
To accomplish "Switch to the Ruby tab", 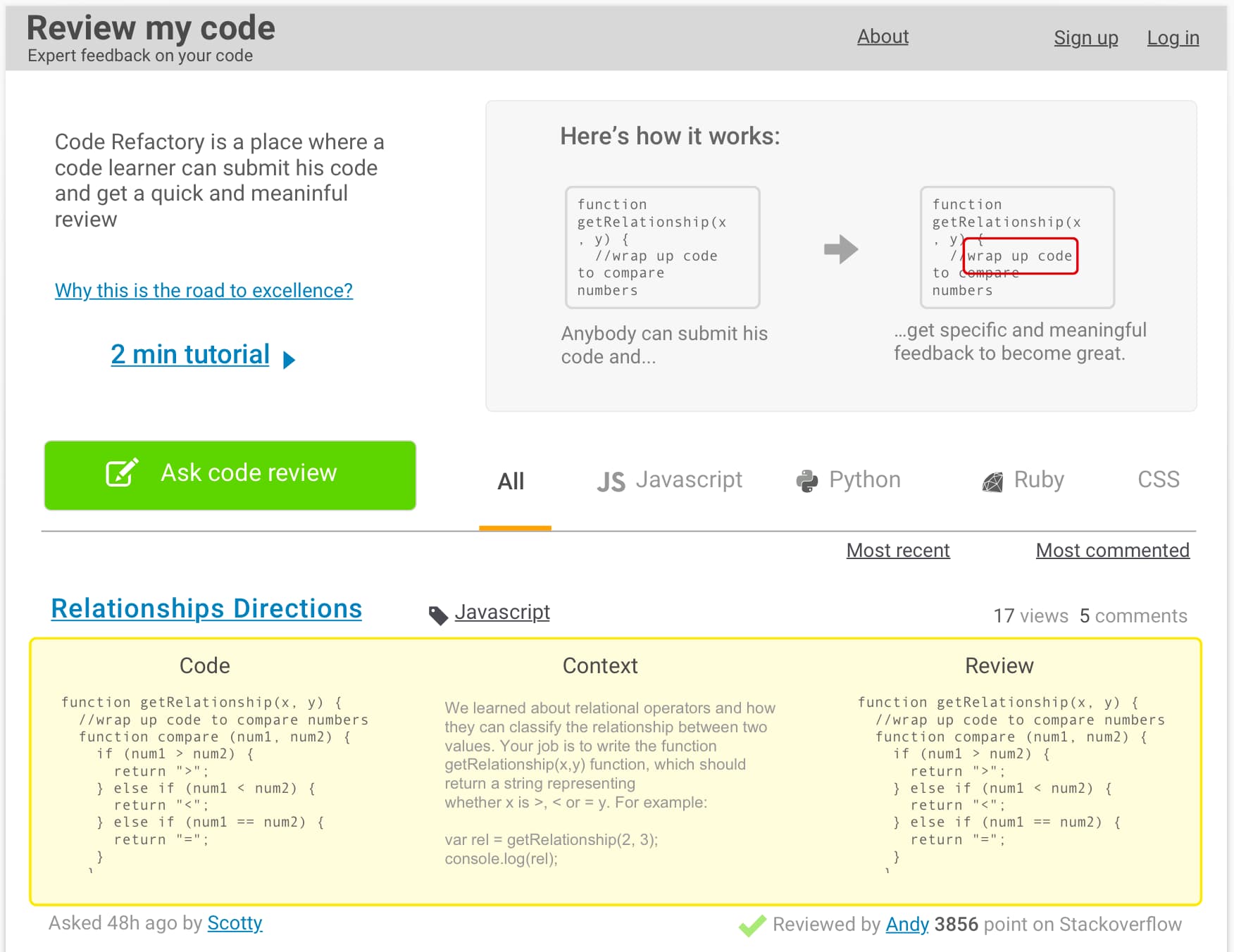I will (1023, 480).
